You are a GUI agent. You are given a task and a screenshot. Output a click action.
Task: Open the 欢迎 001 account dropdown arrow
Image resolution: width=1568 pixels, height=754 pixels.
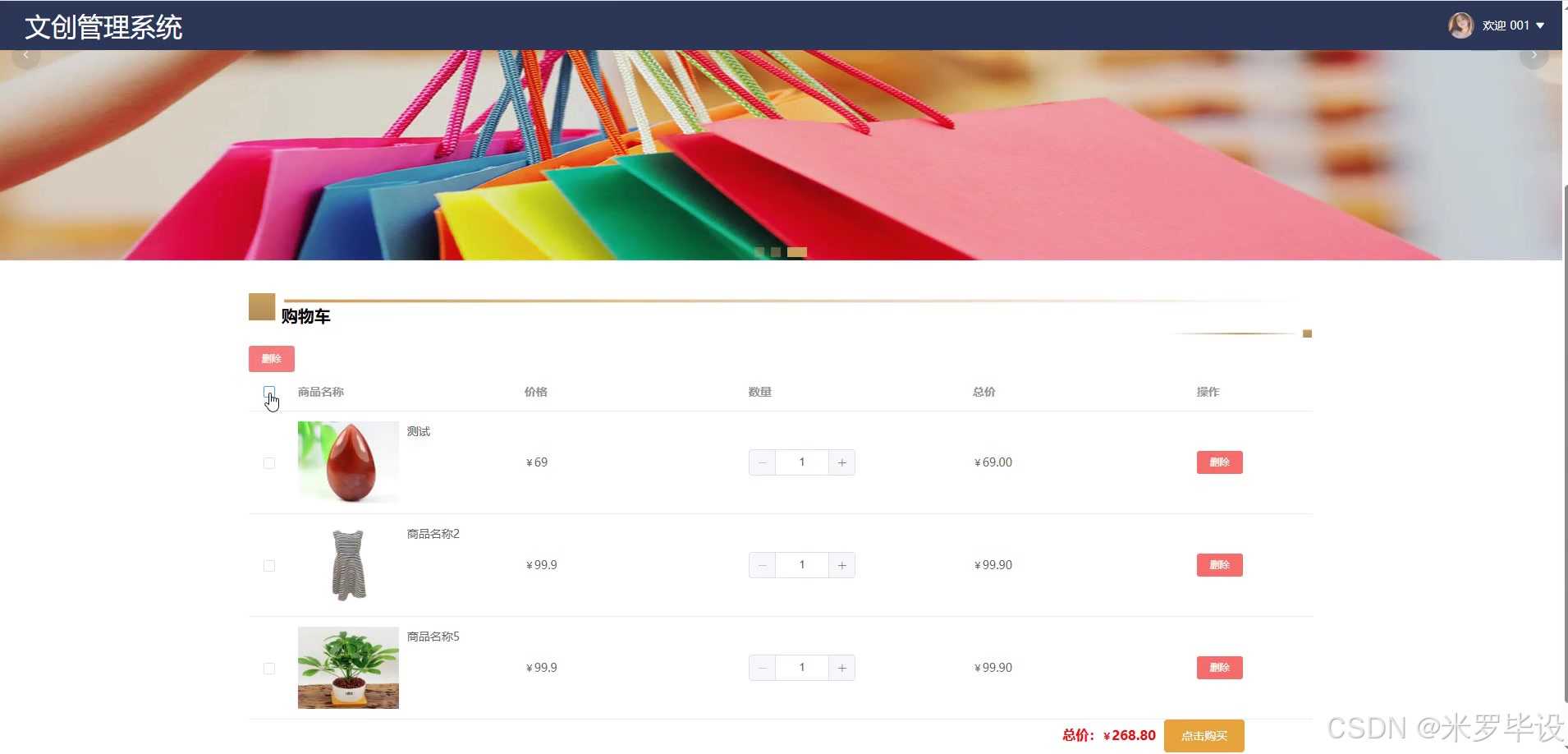(x=1540, y=25)
